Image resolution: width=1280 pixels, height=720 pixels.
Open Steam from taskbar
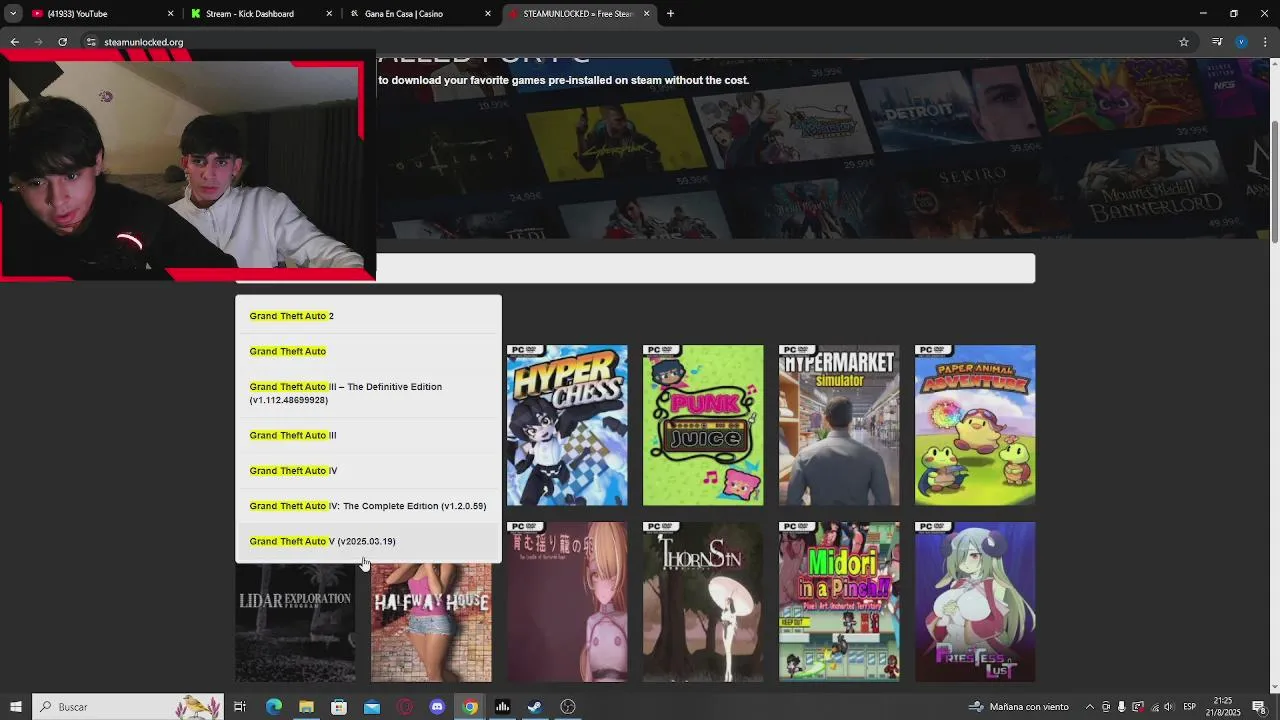pos(535,707)
